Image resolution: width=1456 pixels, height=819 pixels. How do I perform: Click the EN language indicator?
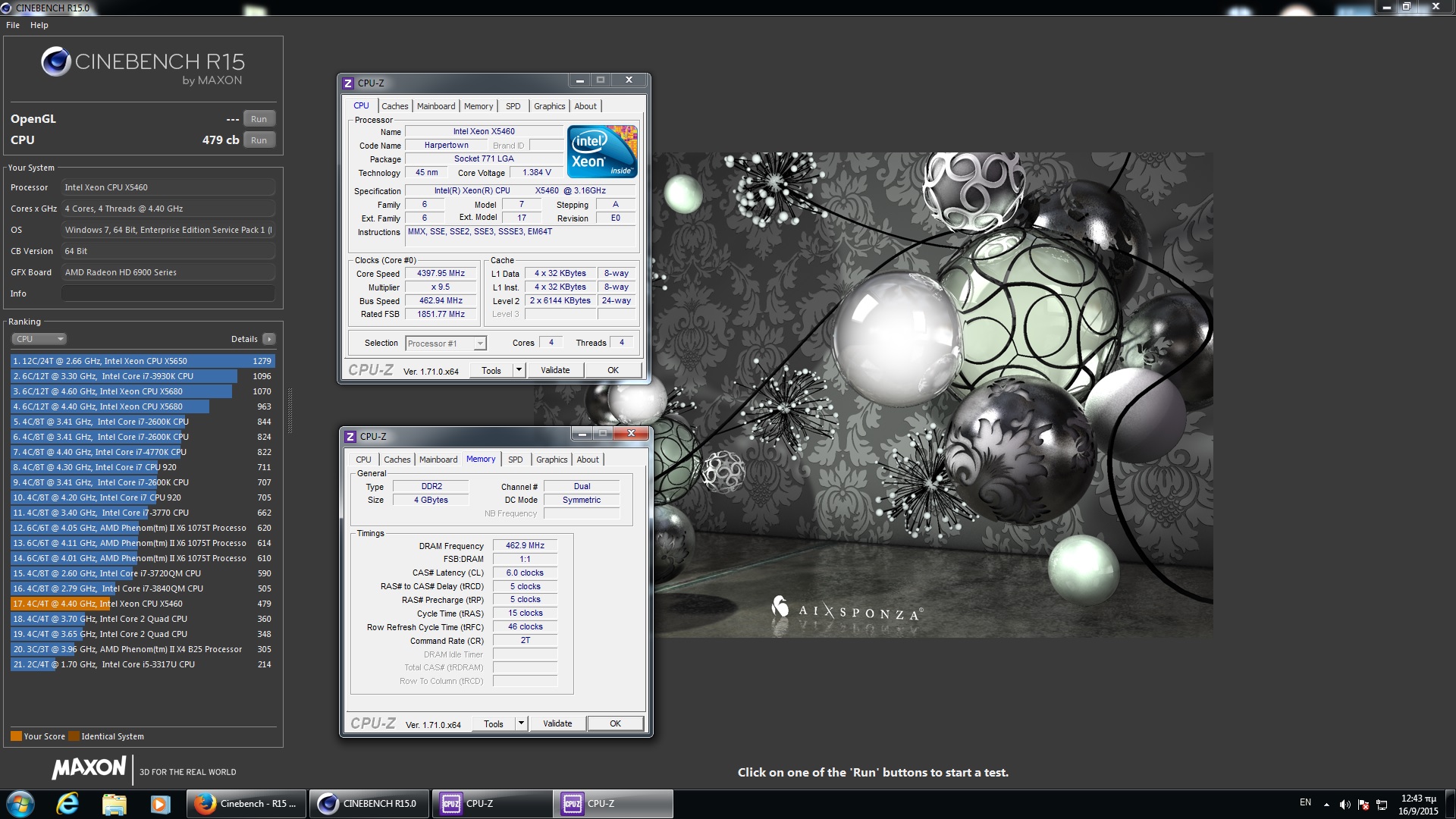(x=1305, y=802)
